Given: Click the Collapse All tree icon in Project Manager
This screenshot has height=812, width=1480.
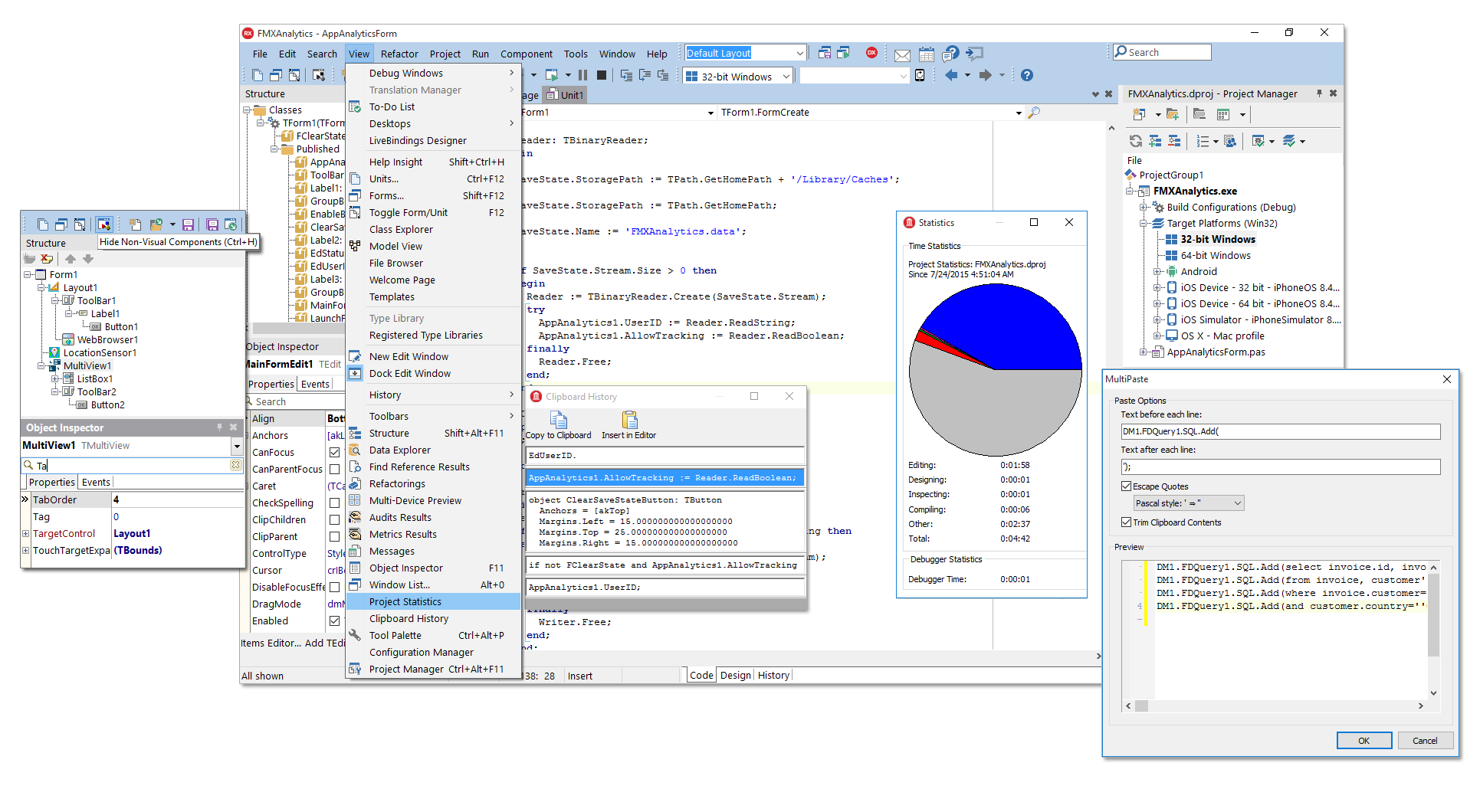Looking at the screenshot, I should click(x=1174, y=141).
